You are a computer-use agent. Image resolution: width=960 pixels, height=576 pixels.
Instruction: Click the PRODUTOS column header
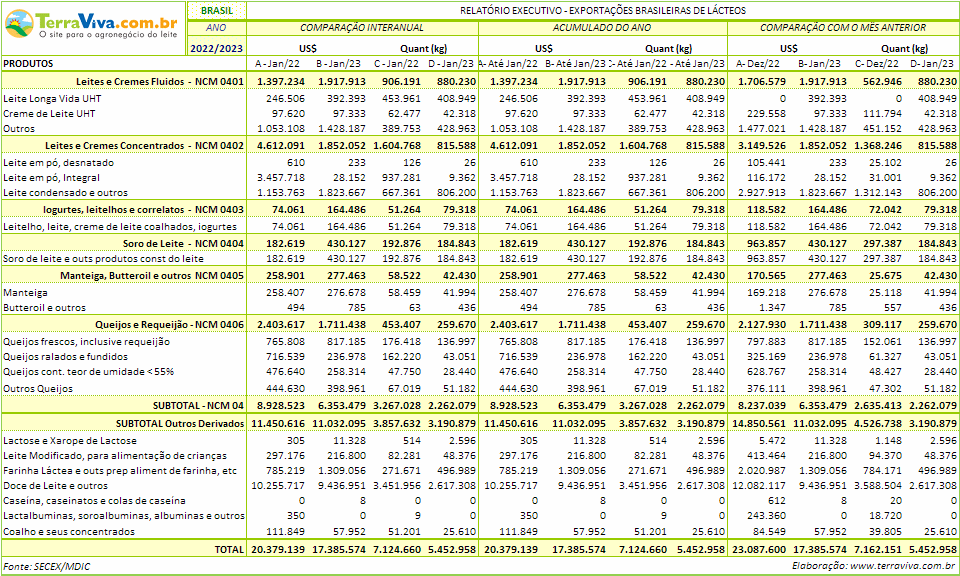tap(29, 63)
